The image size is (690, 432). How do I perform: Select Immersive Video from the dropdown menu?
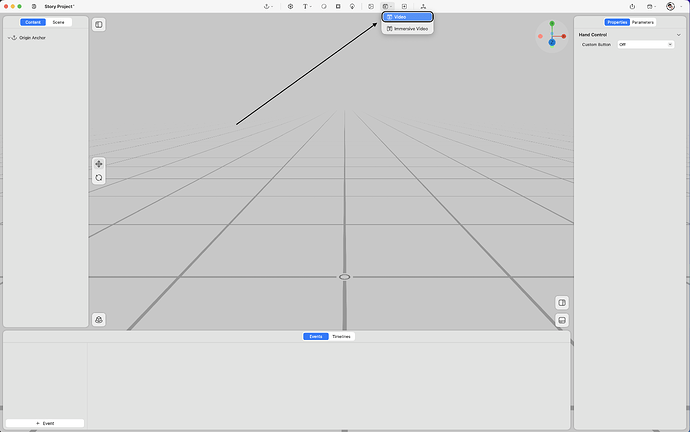click(407, 29)
